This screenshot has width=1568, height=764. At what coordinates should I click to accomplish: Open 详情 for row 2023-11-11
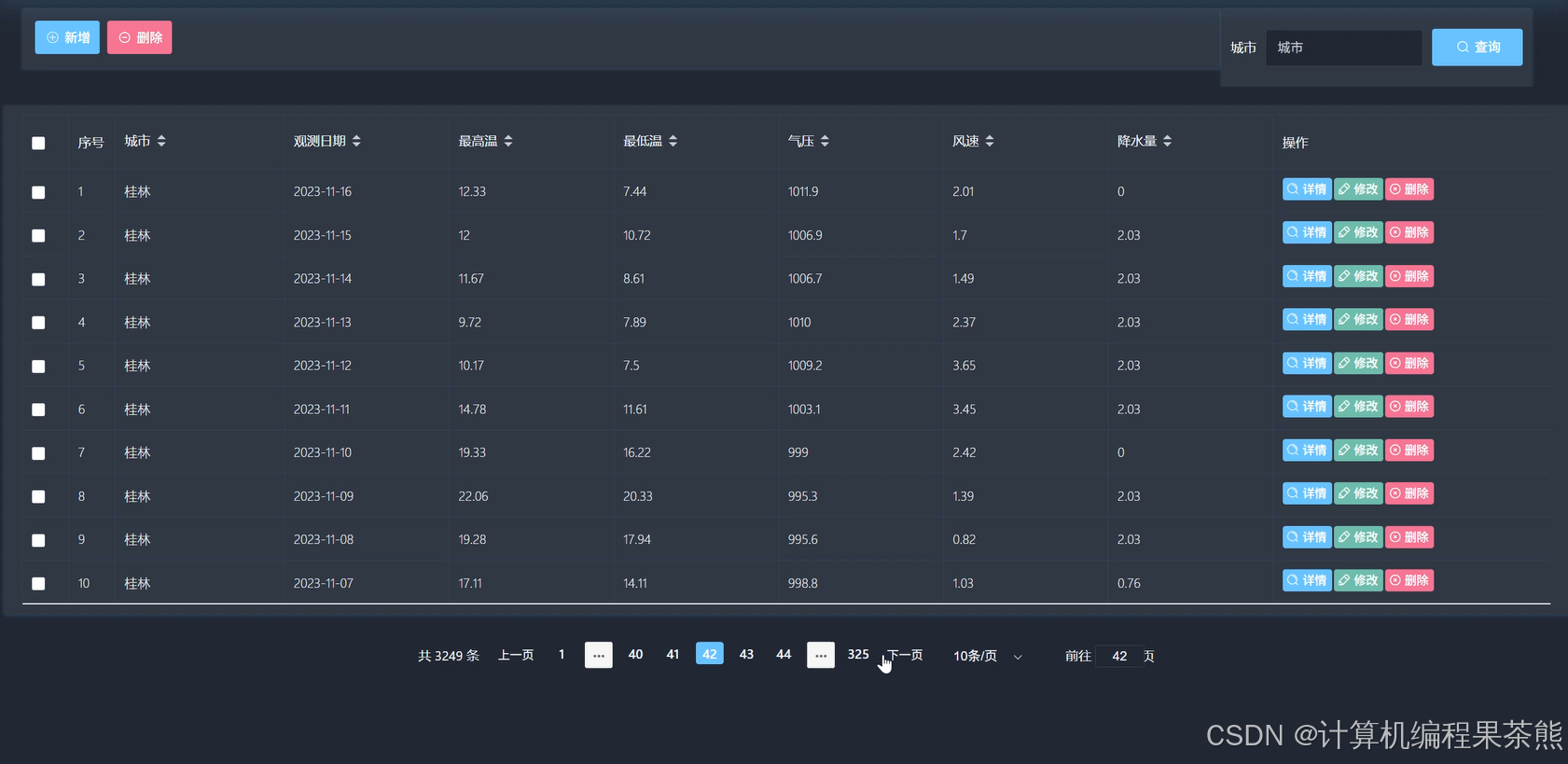tap(1307, 407)
